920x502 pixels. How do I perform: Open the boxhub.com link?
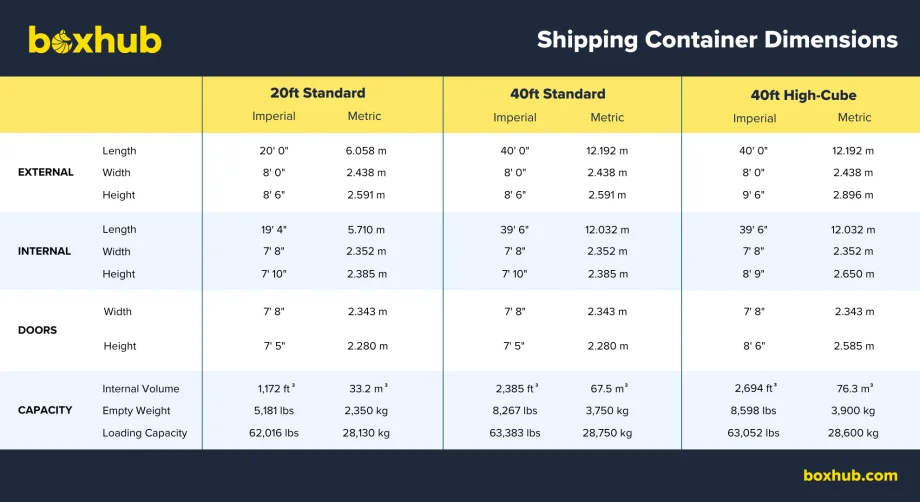point(850,475)
